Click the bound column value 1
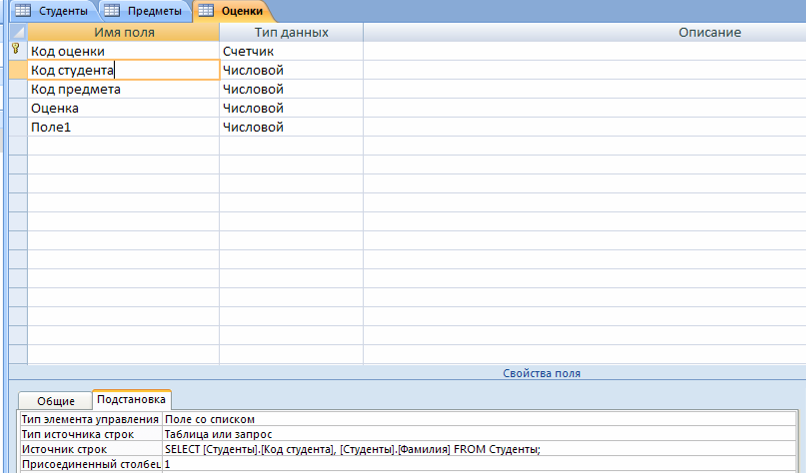Screen dimensions: 806x473 pos(480,464)
